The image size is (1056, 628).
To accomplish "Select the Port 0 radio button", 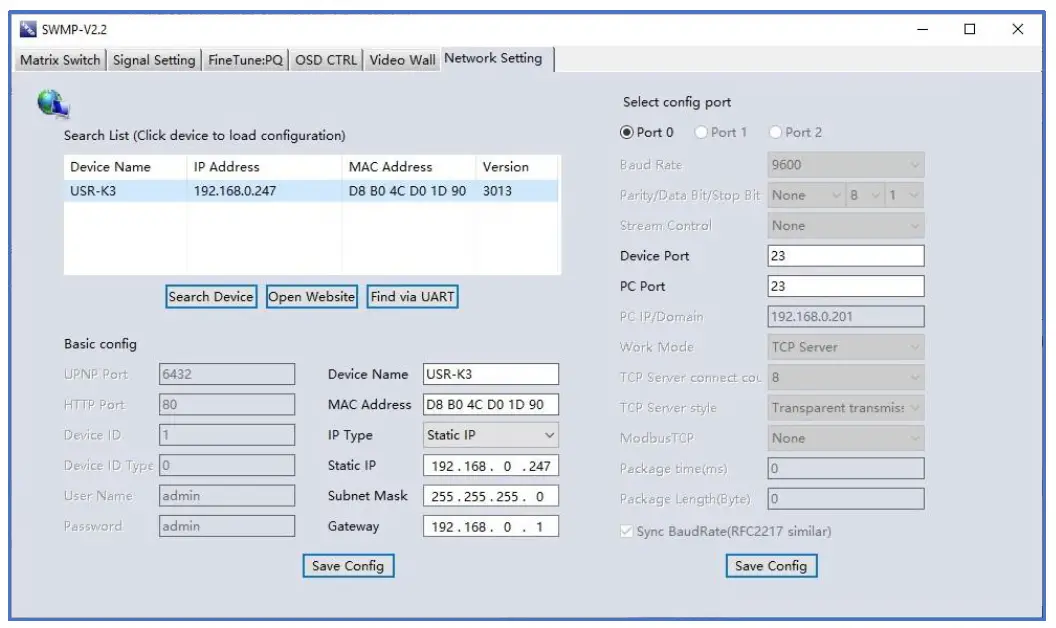I will pyautogui.click(x=626, y=132).
